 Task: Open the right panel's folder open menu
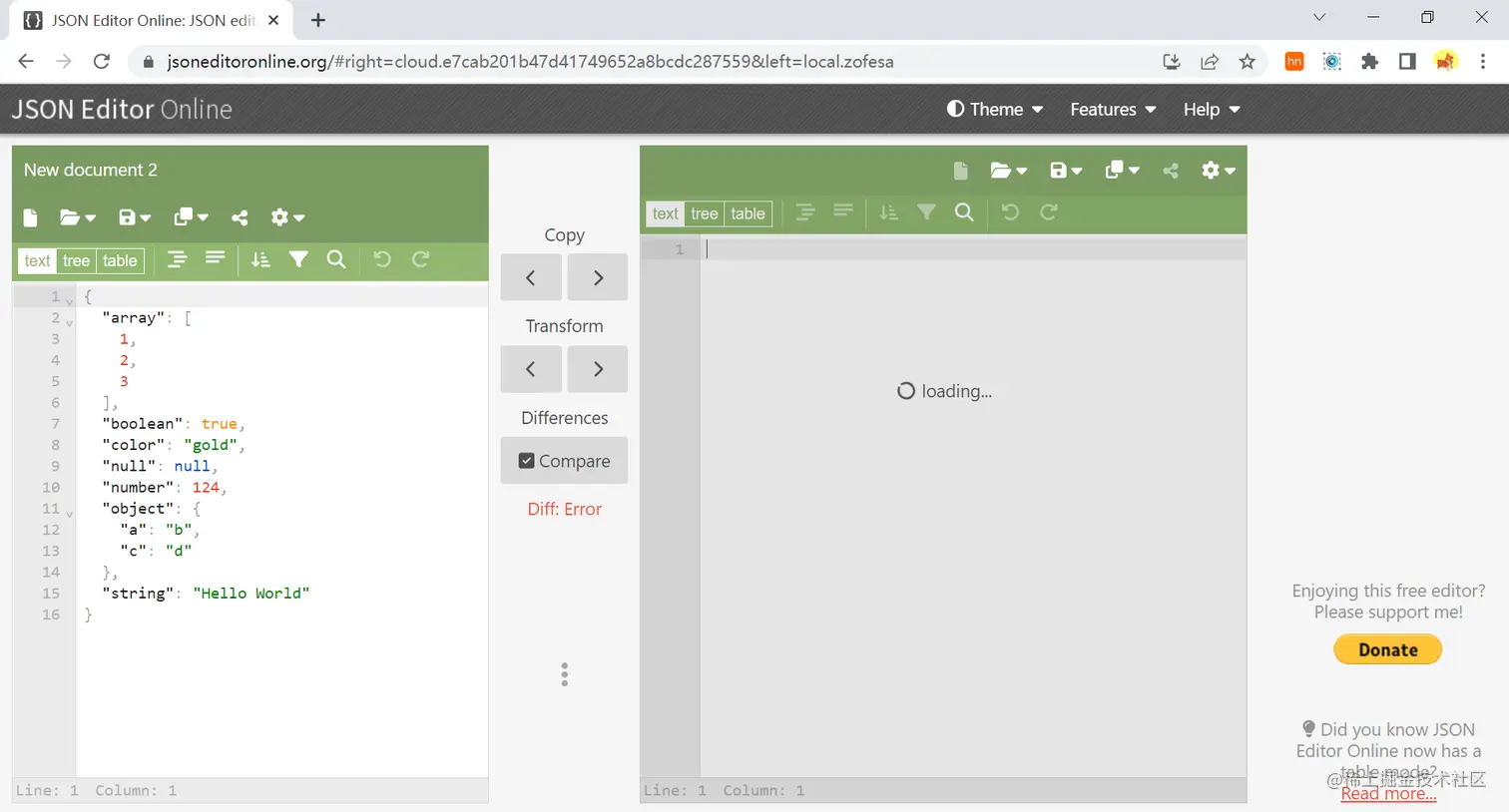[1008, 171]
